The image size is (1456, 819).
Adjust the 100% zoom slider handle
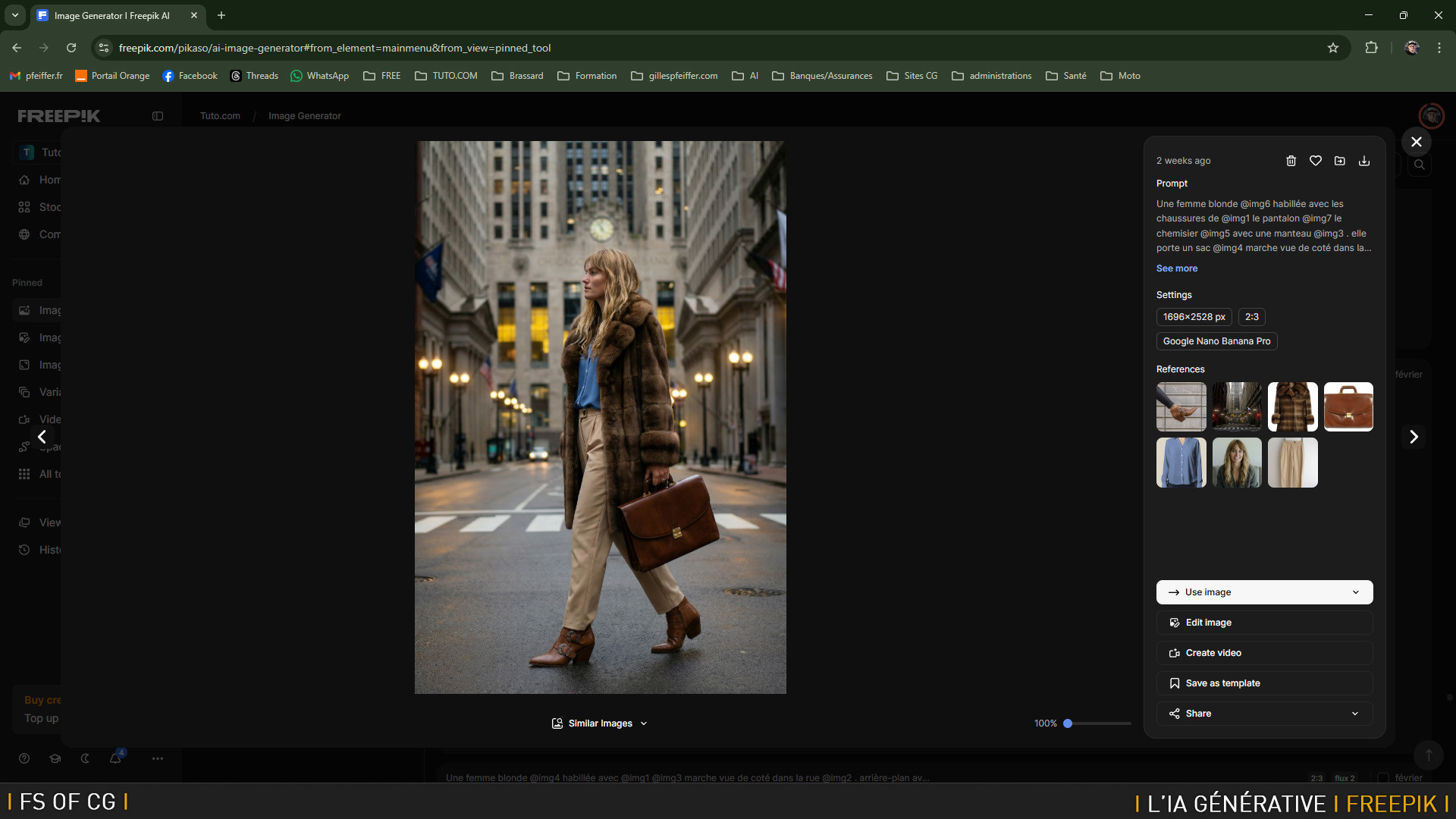click(1068, 723)
